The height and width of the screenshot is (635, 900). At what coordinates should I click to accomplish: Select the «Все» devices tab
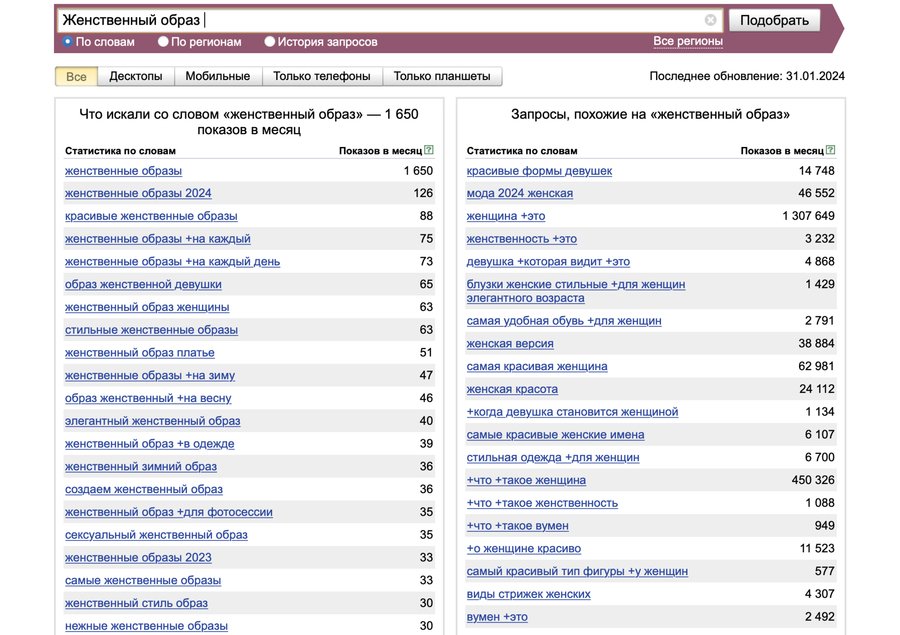coord(76,76)
